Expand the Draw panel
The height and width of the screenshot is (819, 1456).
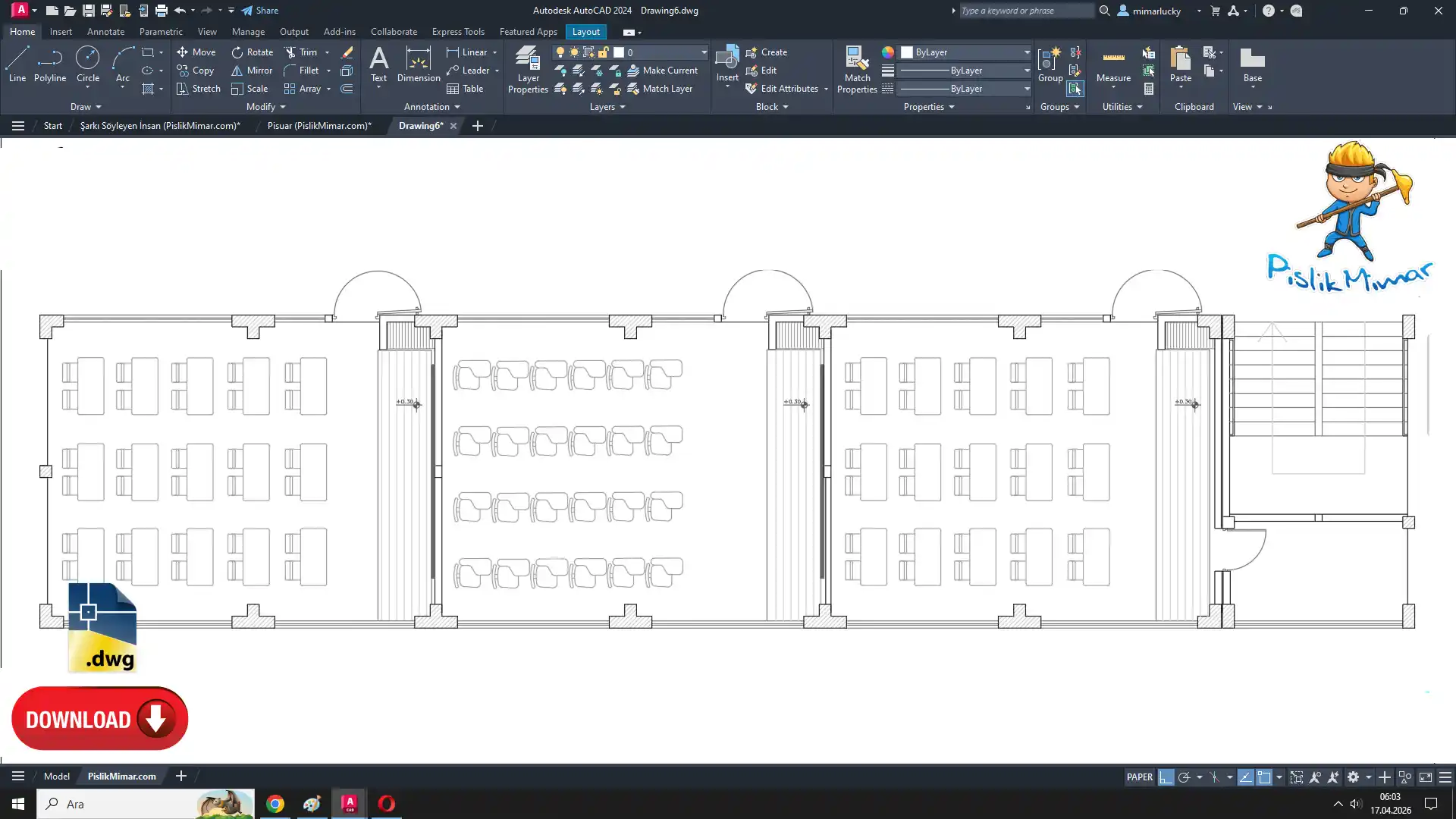[x=86, y=107]
